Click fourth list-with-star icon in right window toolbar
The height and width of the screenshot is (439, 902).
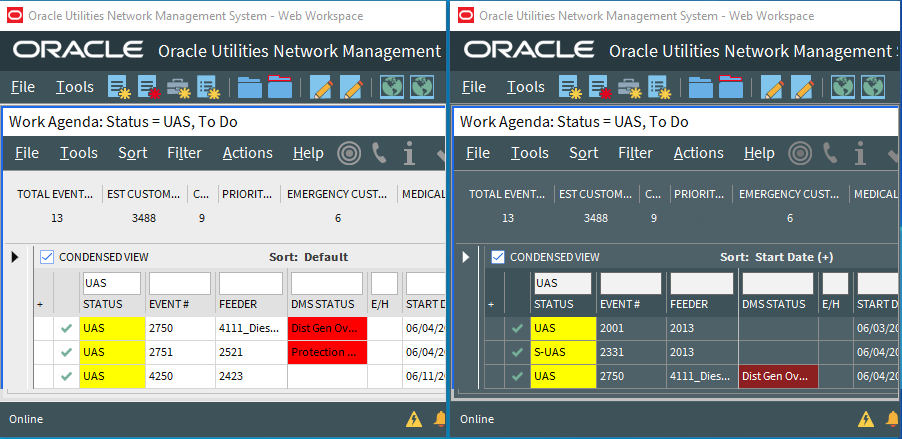pyautogui.click(x=660, y=87)
